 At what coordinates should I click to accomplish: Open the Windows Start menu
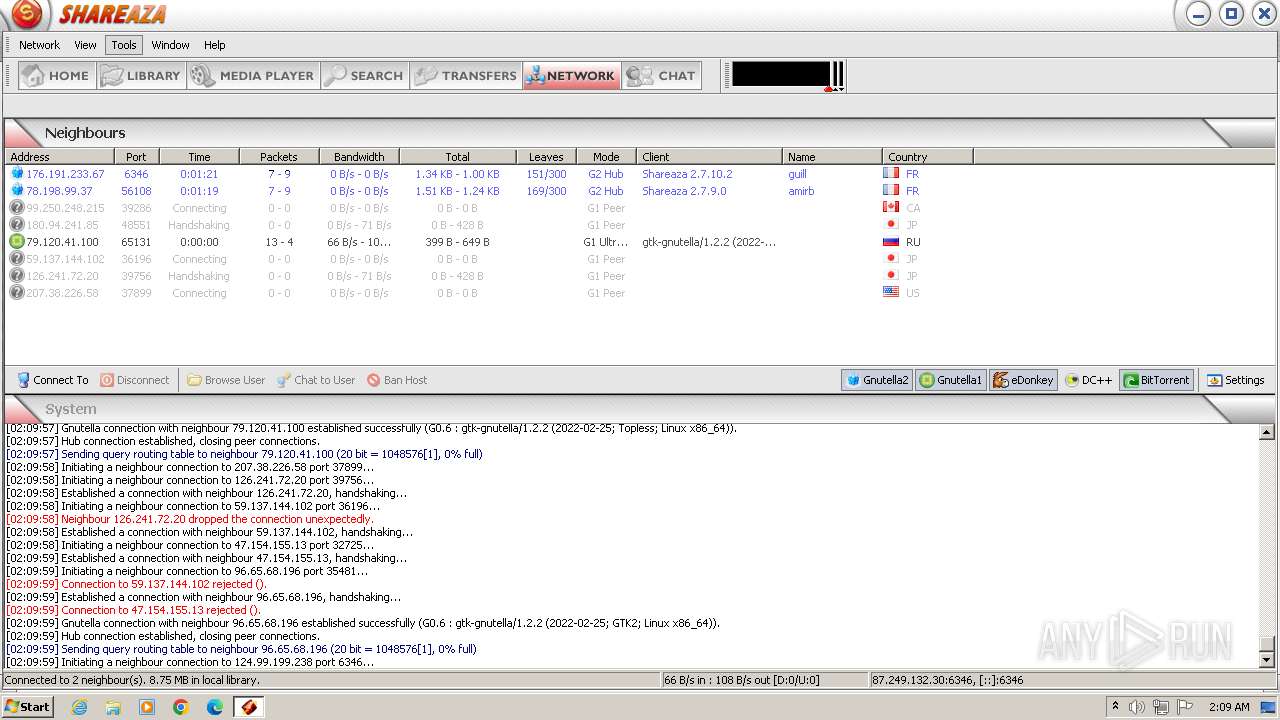(x=27, y=706)
